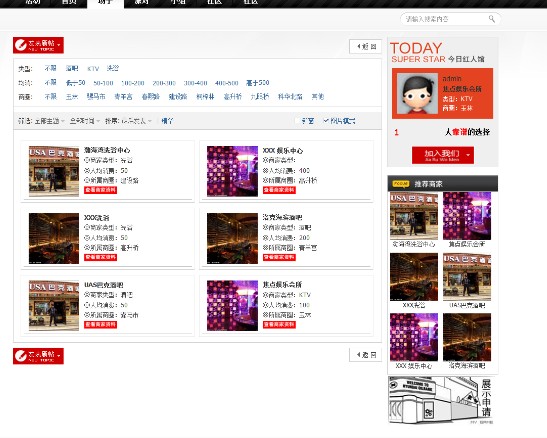The height and width of the screenshot is (438, 547).
Task: Open recommended thumbnail 焦点娱乐会所 in the sidebar
Action: [467, 216]
